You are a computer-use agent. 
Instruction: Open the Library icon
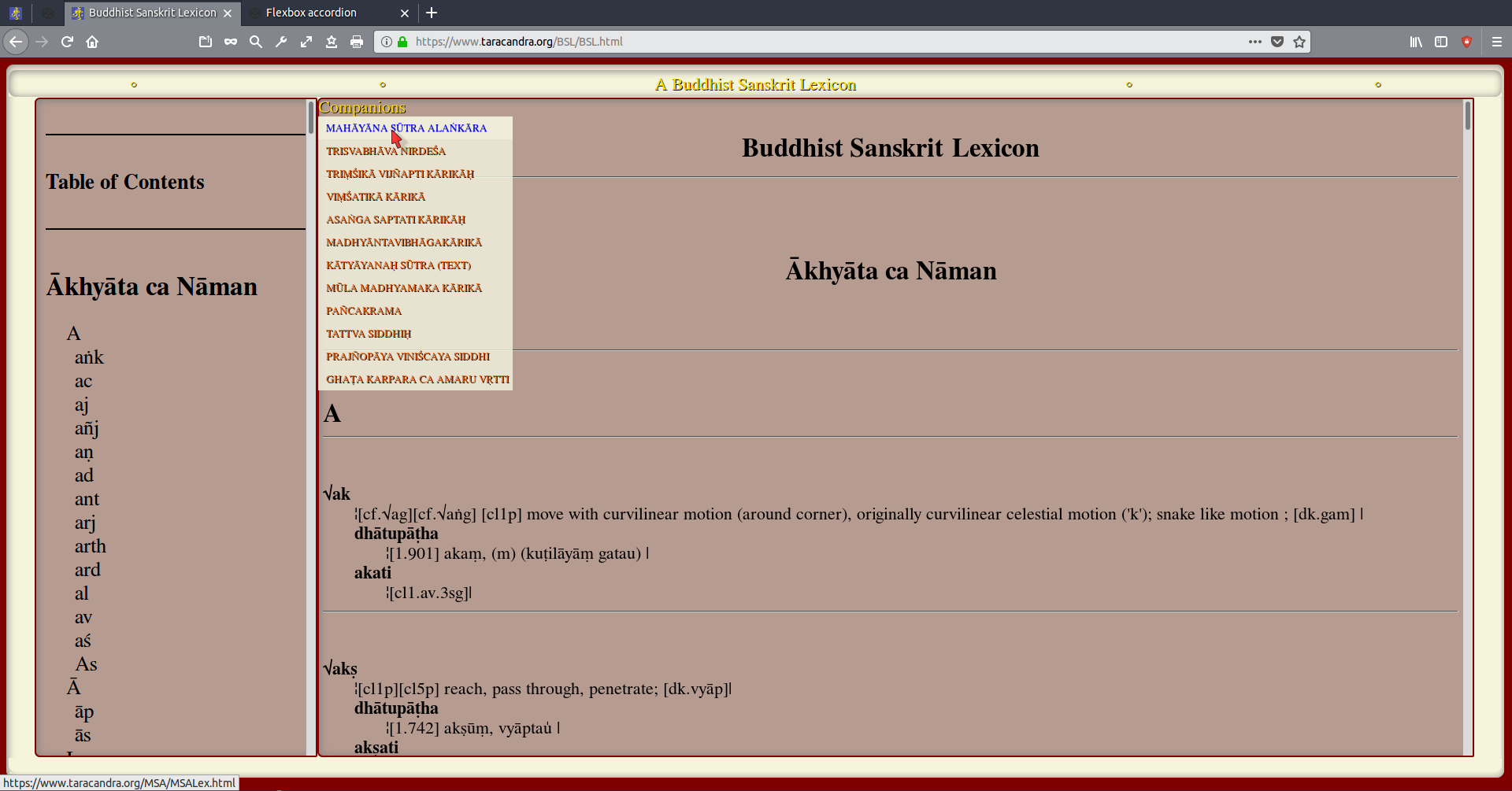(1416, 42)
